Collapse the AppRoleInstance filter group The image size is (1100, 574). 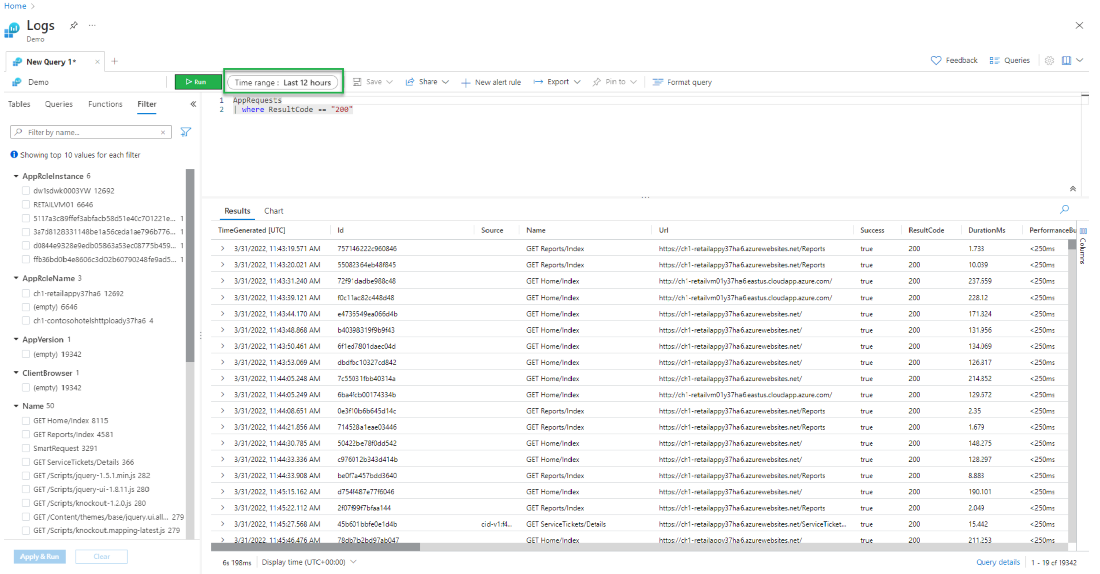pos(17,176)
